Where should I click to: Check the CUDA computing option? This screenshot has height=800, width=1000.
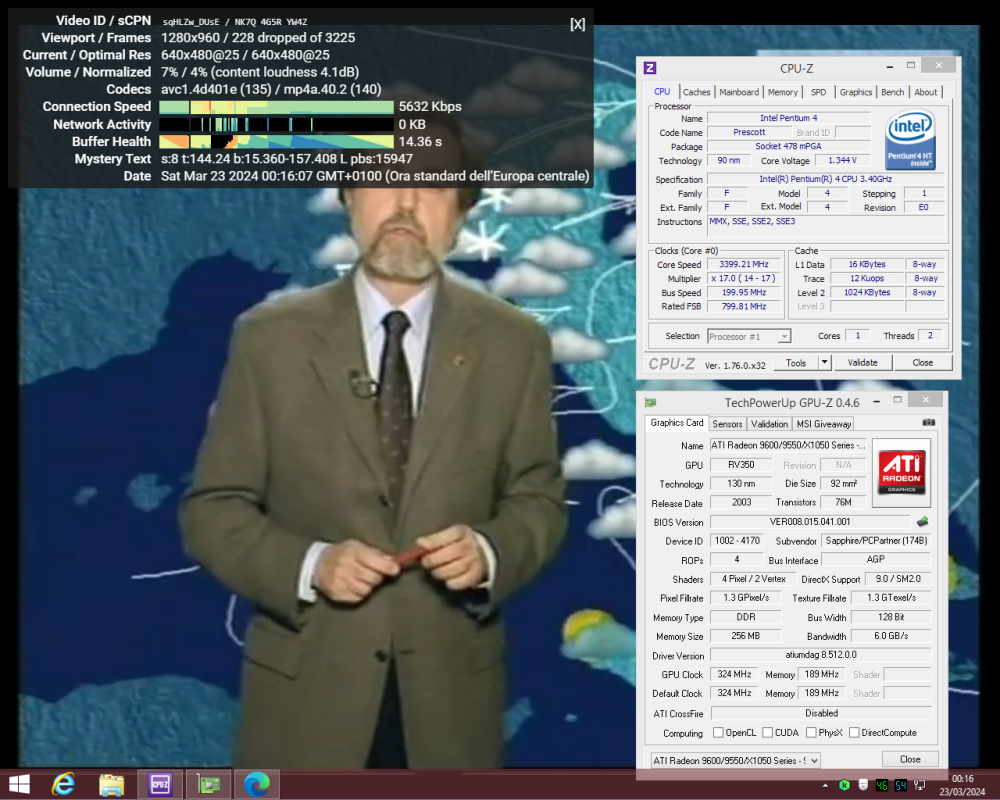[x=766, y=732]
